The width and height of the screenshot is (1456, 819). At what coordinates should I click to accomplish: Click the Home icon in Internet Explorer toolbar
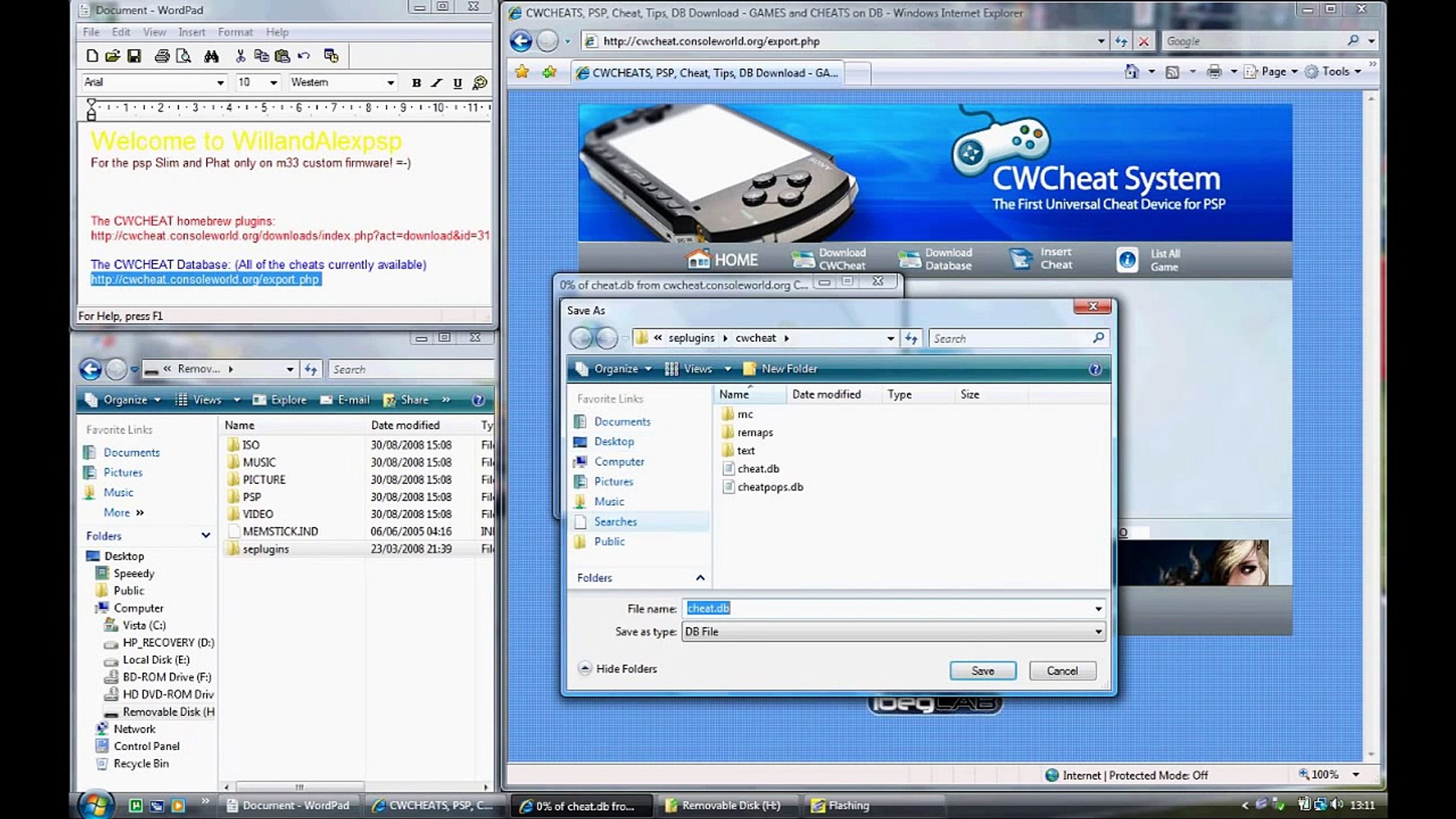1131,71
